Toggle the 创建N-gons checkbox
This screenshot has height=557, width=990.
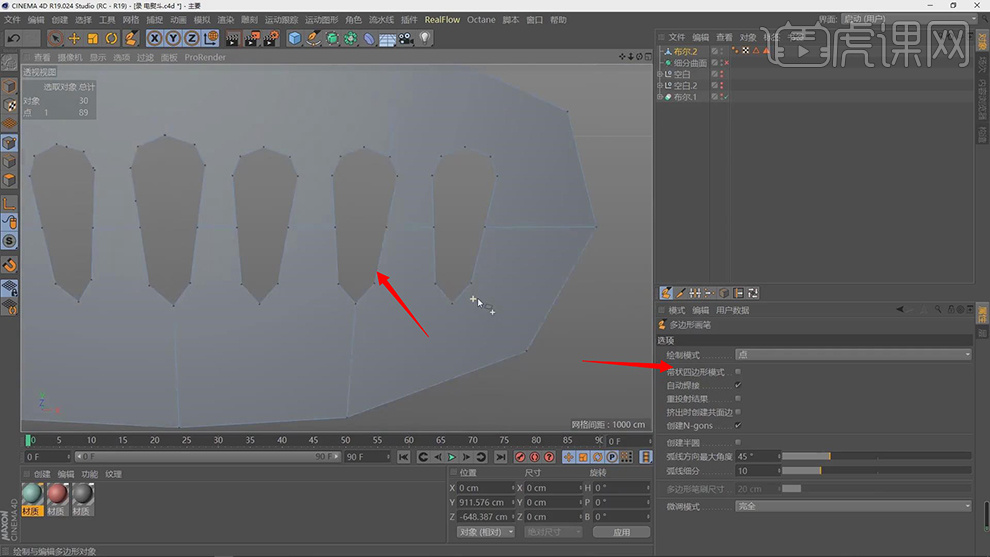coord(738,425)
